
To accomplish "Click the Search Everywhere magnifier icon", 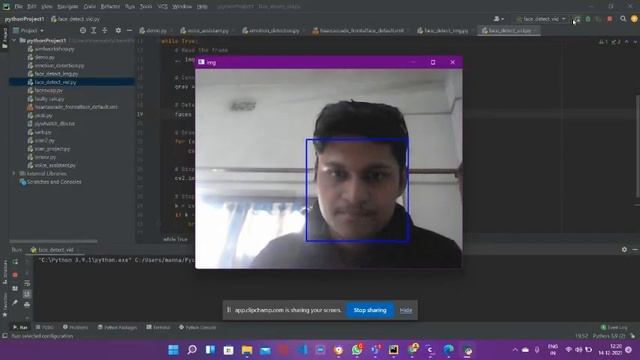I will [x=623, y=19].
